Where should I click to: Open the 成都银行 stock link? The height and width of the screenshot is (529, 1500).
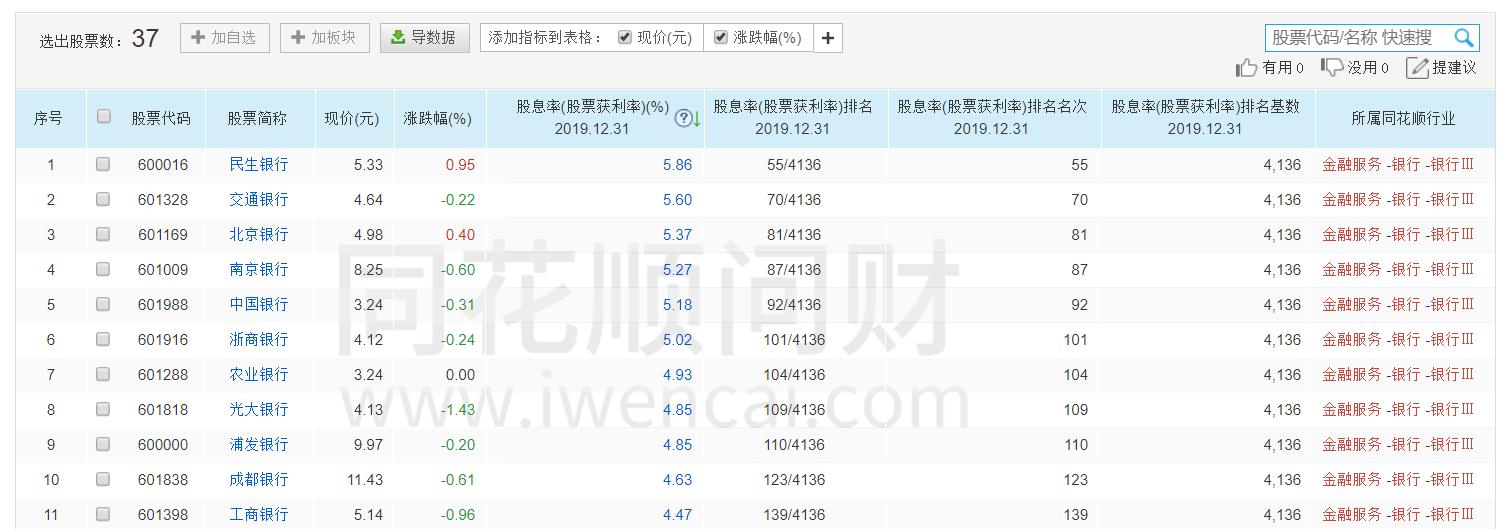point(258,480)
